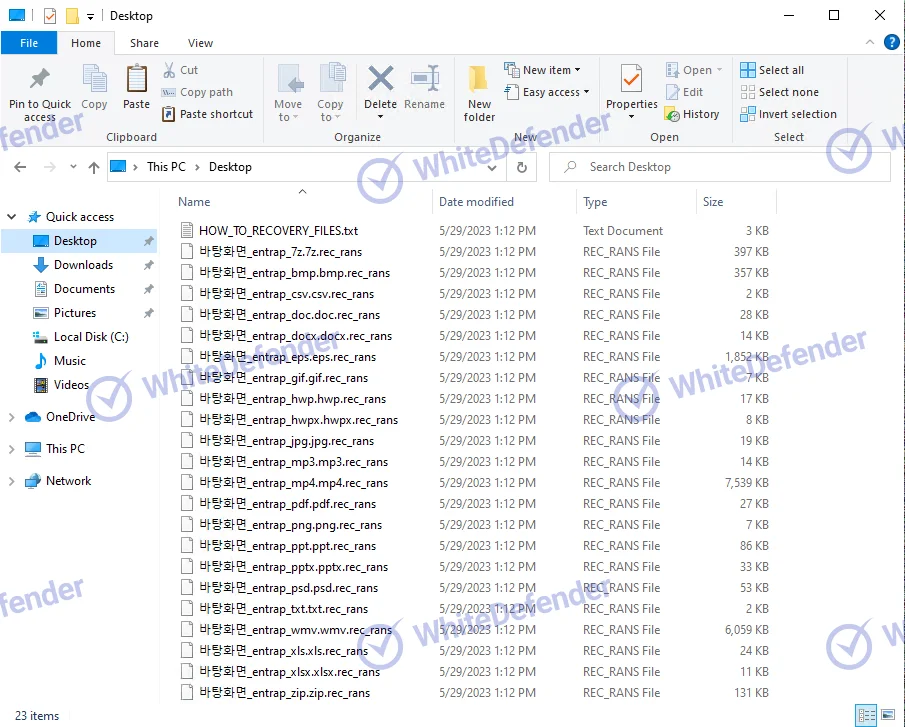Switch to large thumbnails view
Image resolution: width=905 pixels, height=727 pixels.
pos(888,715)
